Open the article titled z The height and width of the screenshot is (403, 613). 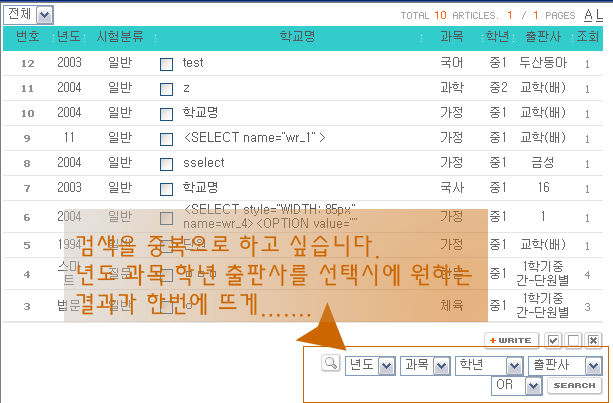(x=186, y=88)
